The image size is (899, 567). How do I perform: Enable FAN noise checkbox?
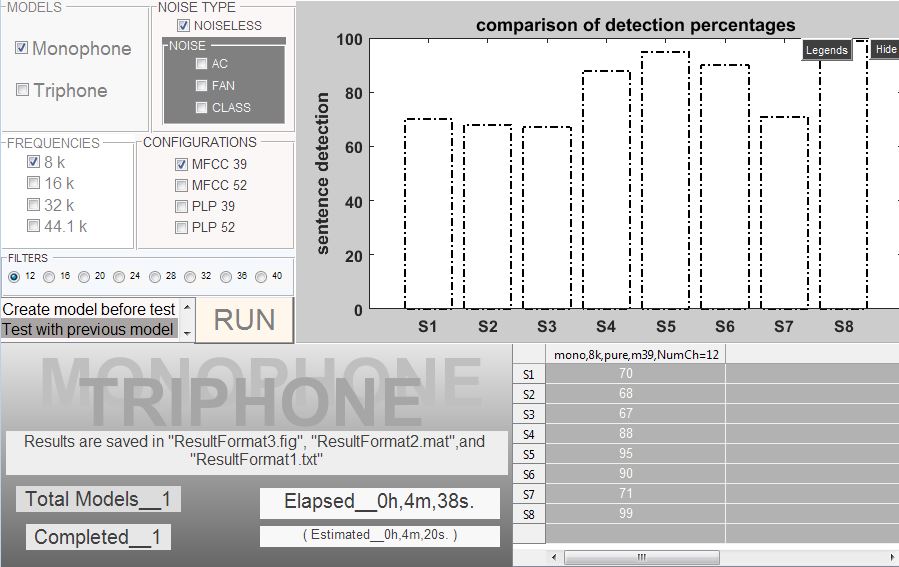pyautogui.click(x=202, y=86)
